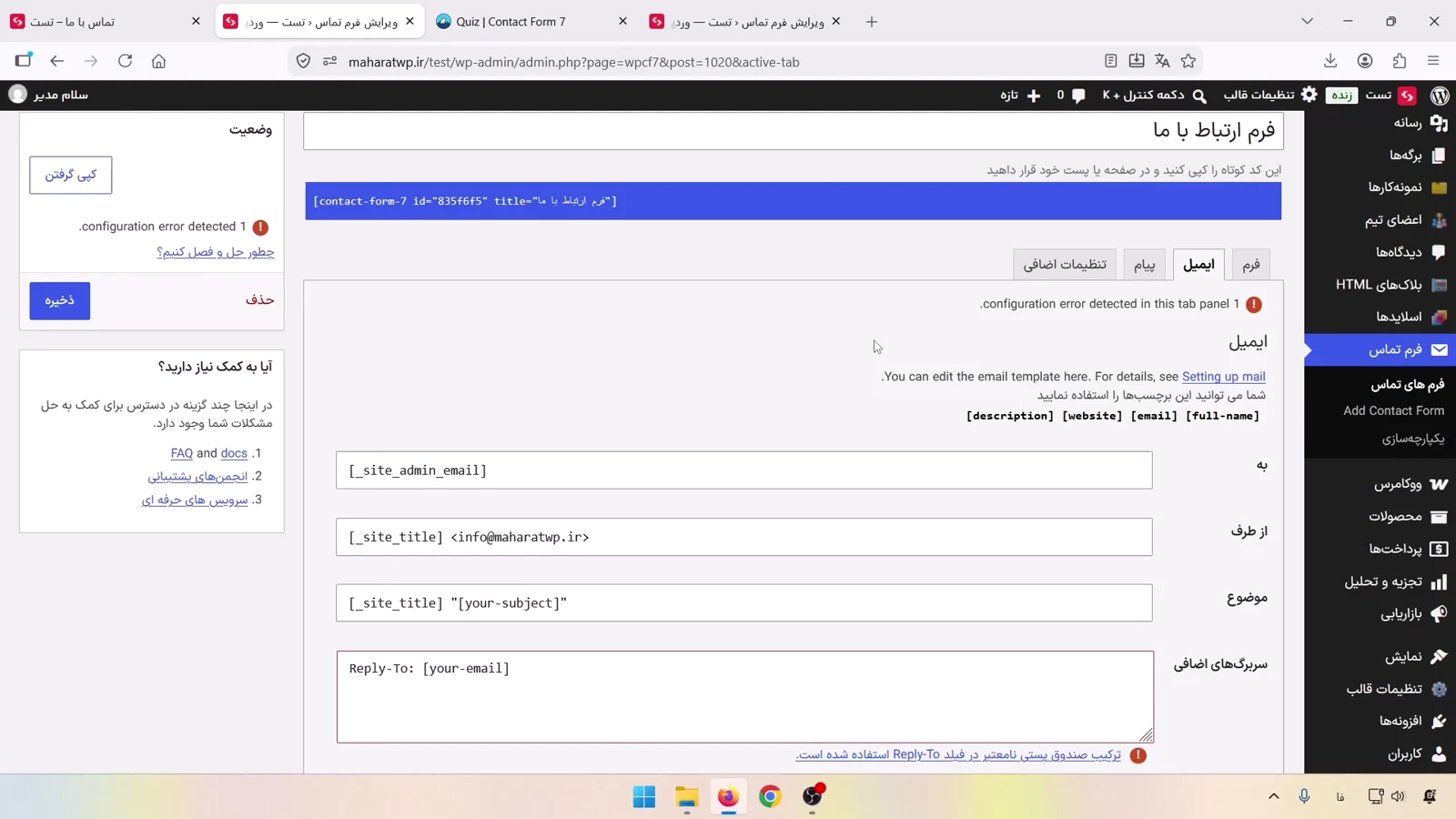Open new tab with plus button

(x=872, y=21)
